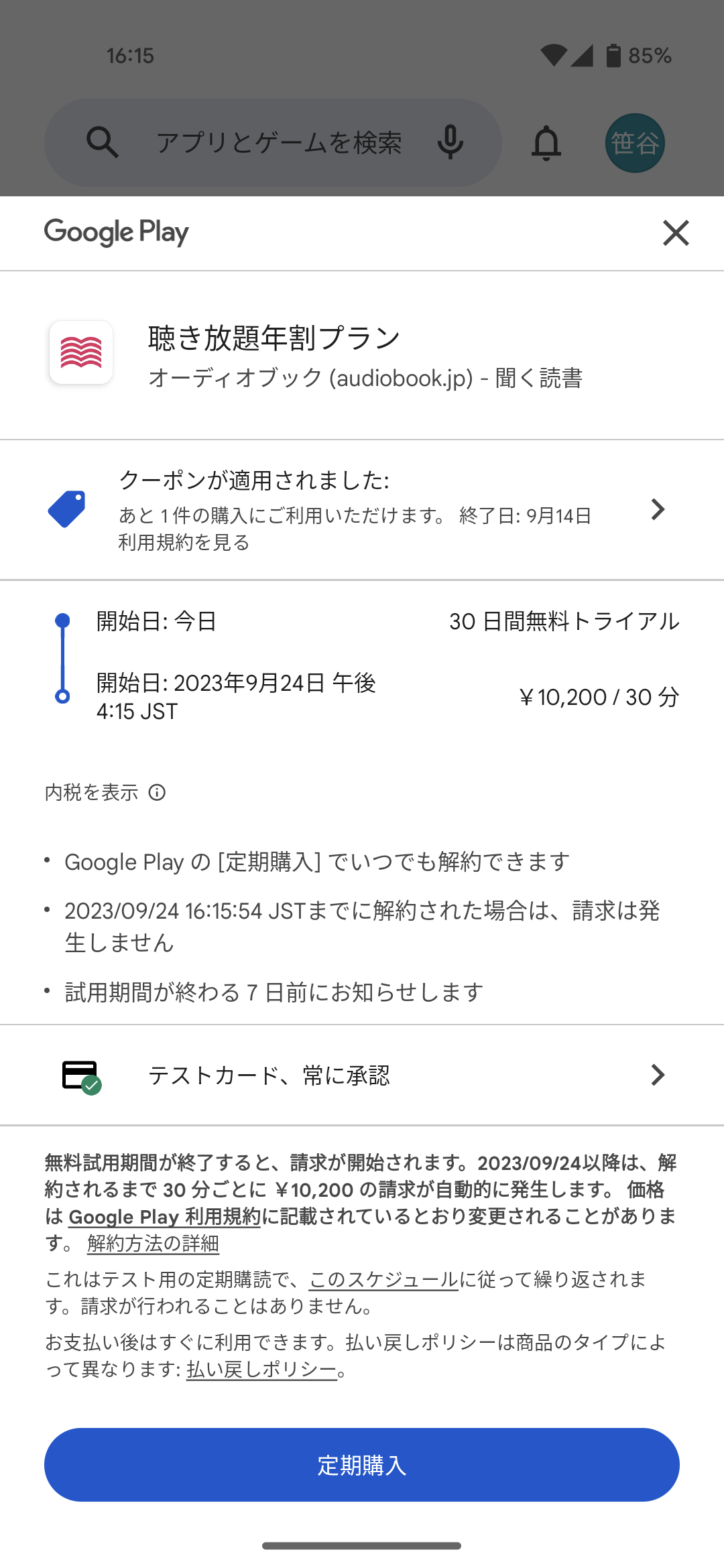
Task: Tap the info icon beside 内税を表示
Action: pos(157,793)
